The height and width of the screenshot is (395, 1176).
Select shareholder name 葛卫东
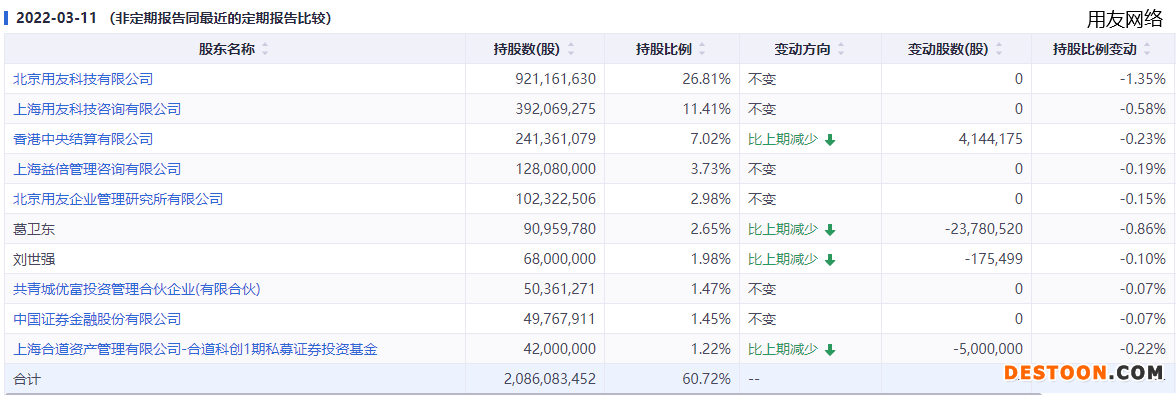(34, 229)
